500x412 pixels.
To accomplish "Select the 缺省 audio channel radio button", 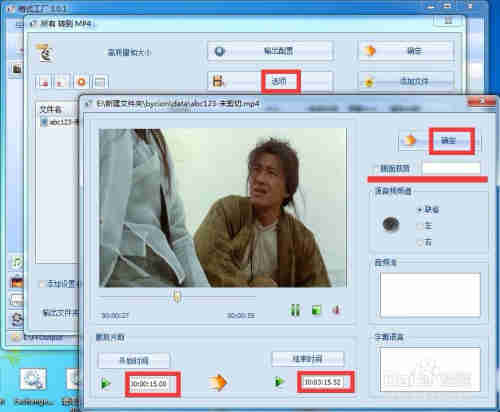I will [x=419, y=210].
